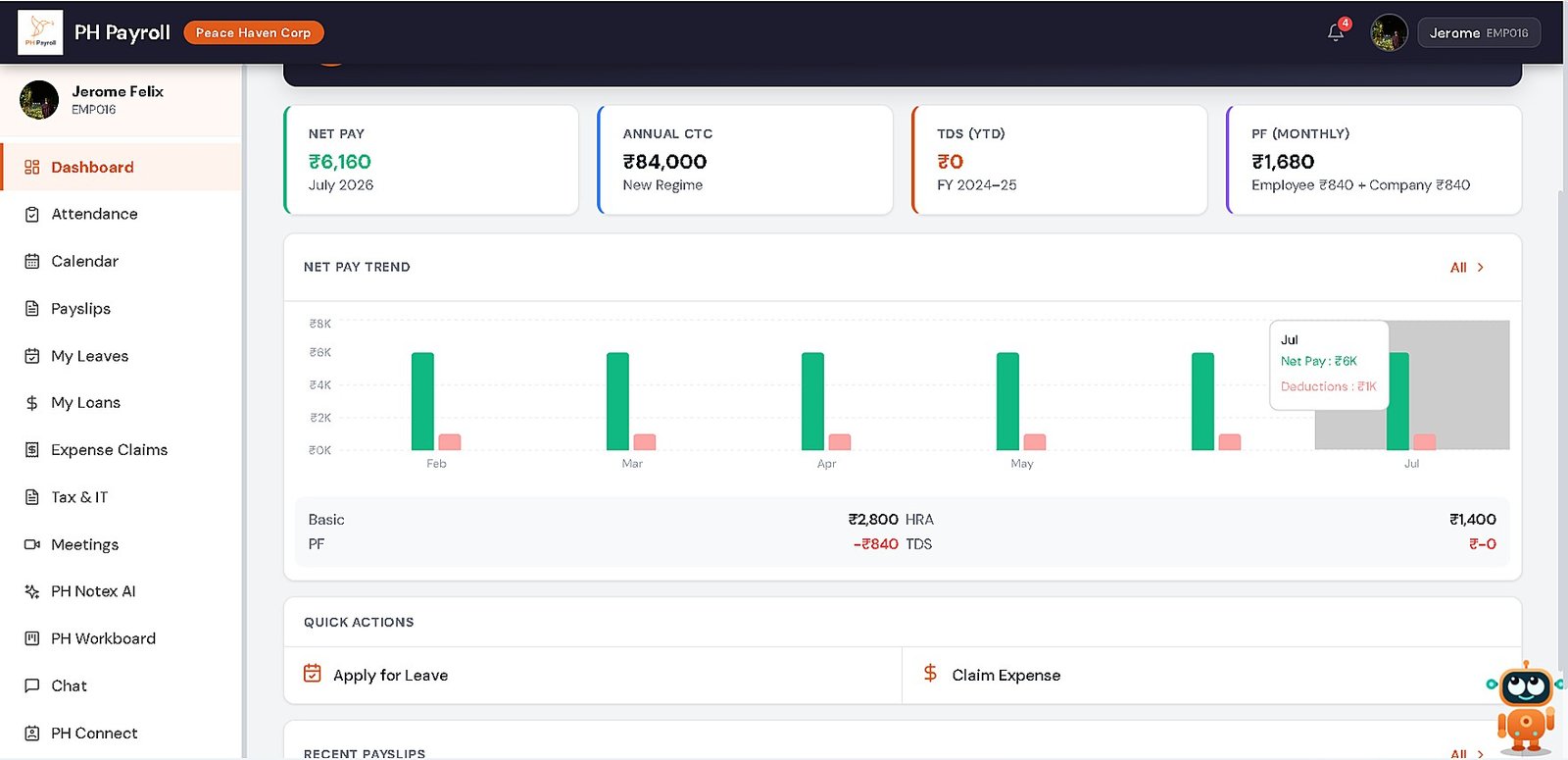Click the Apr green net pay bar
This screenshot has width=1568, height=760.
[812, 401]
